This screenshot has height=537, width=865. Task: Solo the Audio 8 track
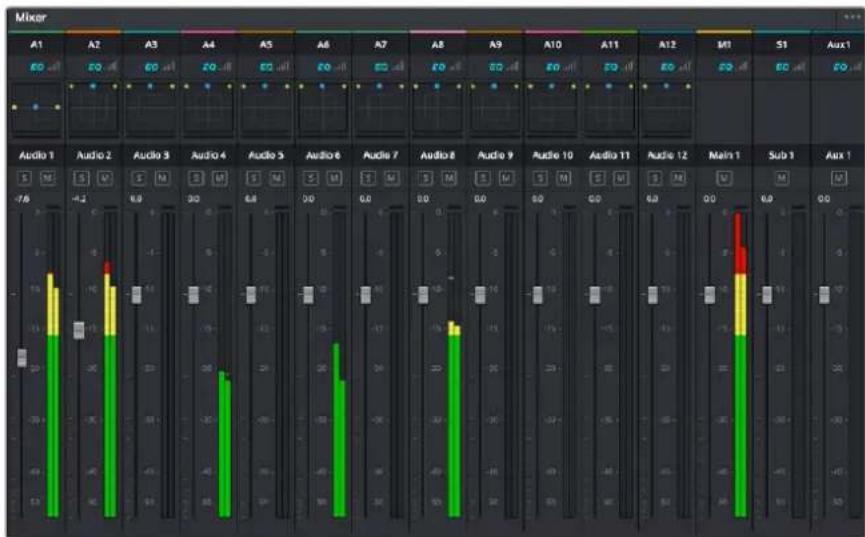point(426,178)
